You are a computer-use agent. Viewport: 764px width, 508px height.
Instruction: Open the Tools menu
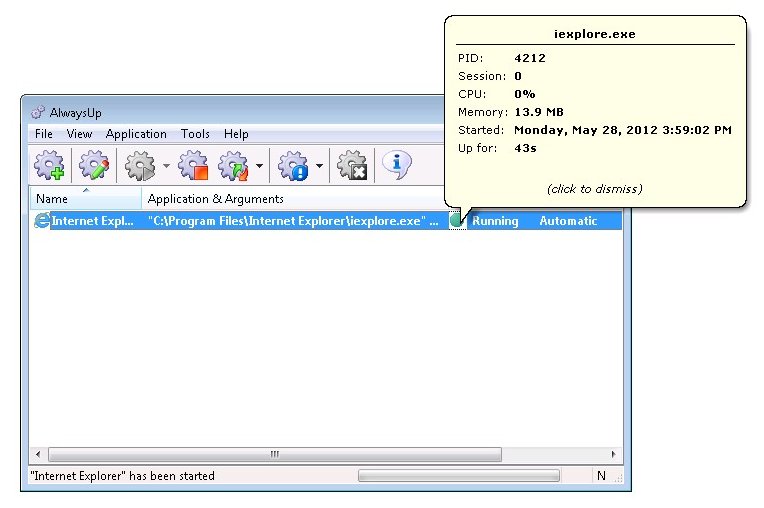click(195, 134)
